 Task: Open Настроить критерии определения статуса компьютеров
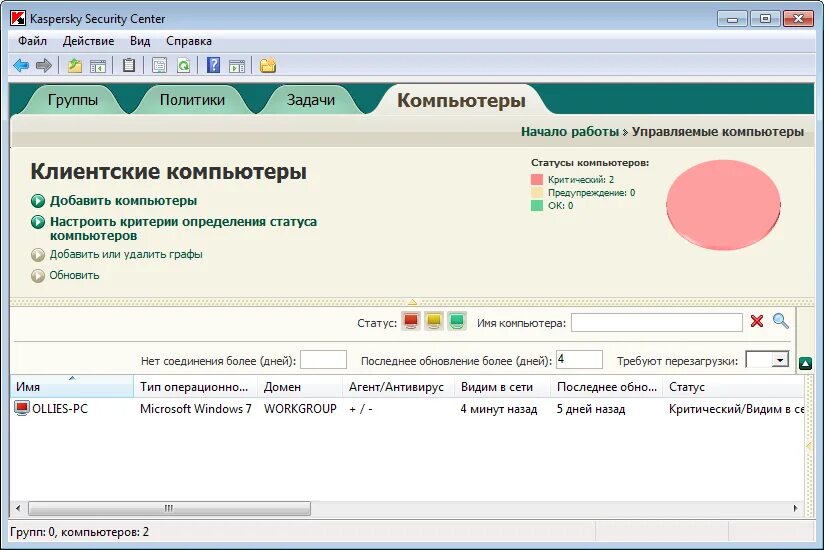pos(183,229)
